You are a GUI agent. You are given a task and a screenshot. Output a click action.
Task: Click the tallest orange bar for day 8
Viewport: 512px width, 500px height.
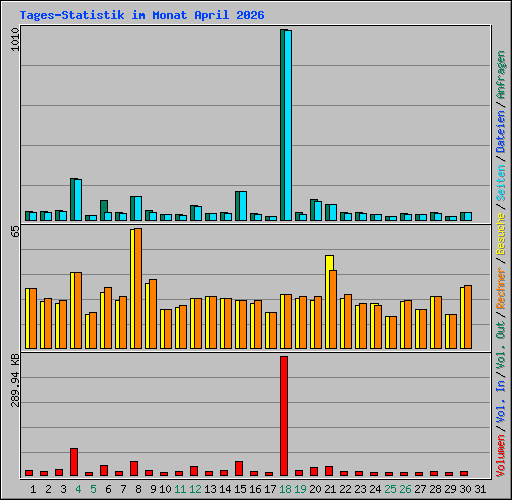pyautogui.click(x=138, y=289)
